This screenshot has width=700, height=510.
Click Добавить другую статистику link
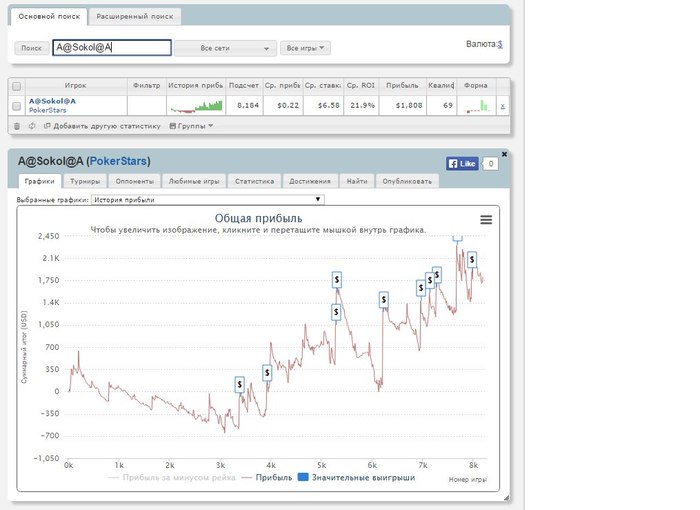point(102,126)
